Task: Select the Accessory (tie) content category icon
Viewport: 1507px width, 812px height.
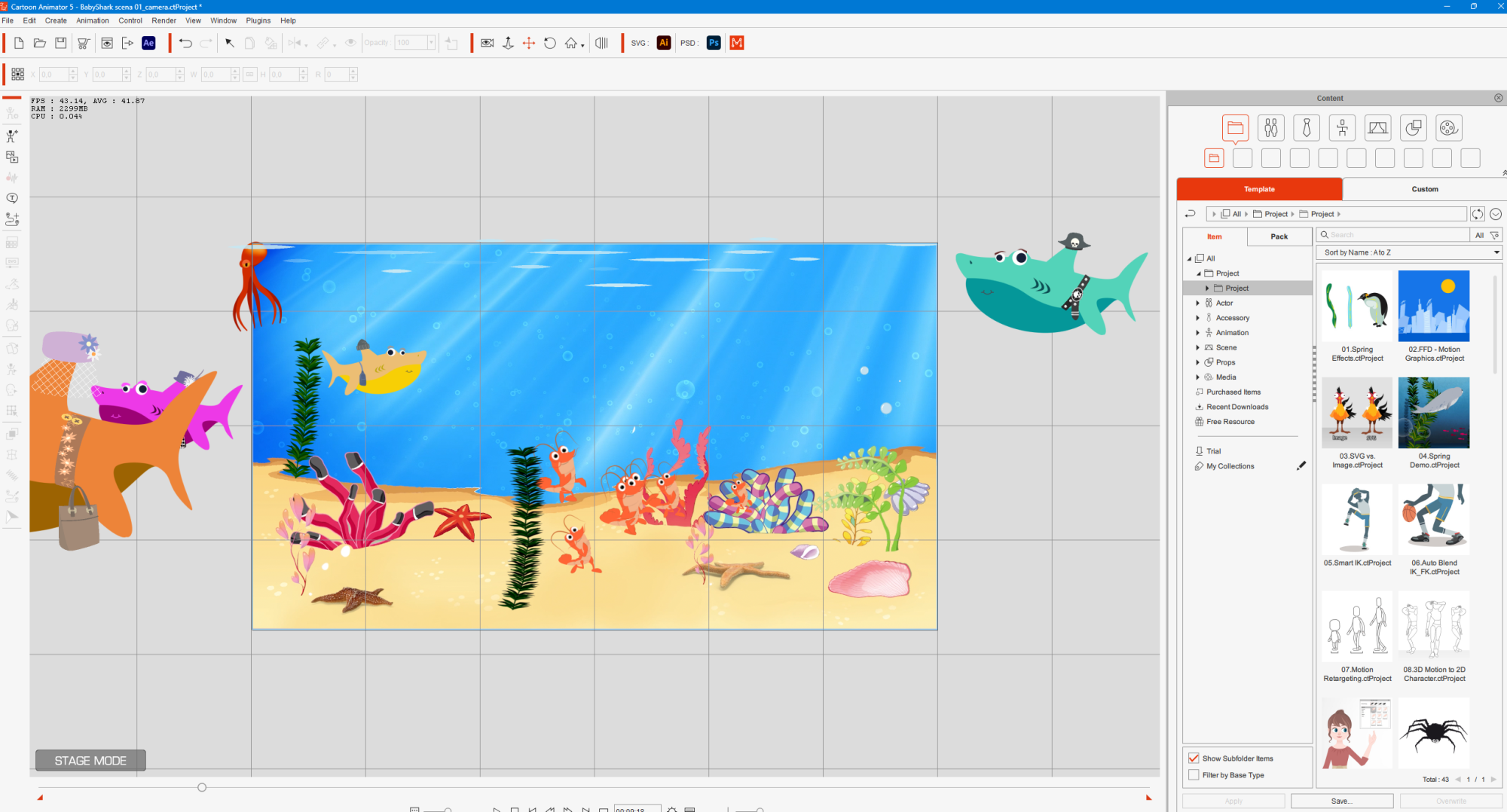Action: pos(1307,128)
